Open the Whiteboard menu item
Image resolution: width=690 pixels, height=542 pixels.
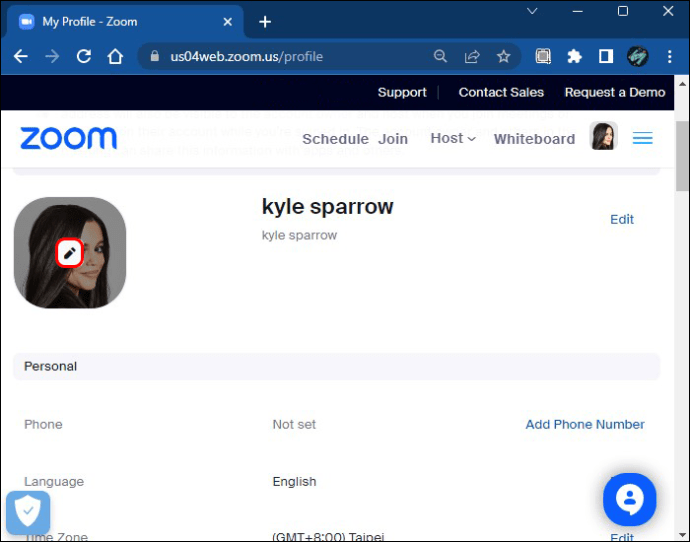[x=534, y=139]
